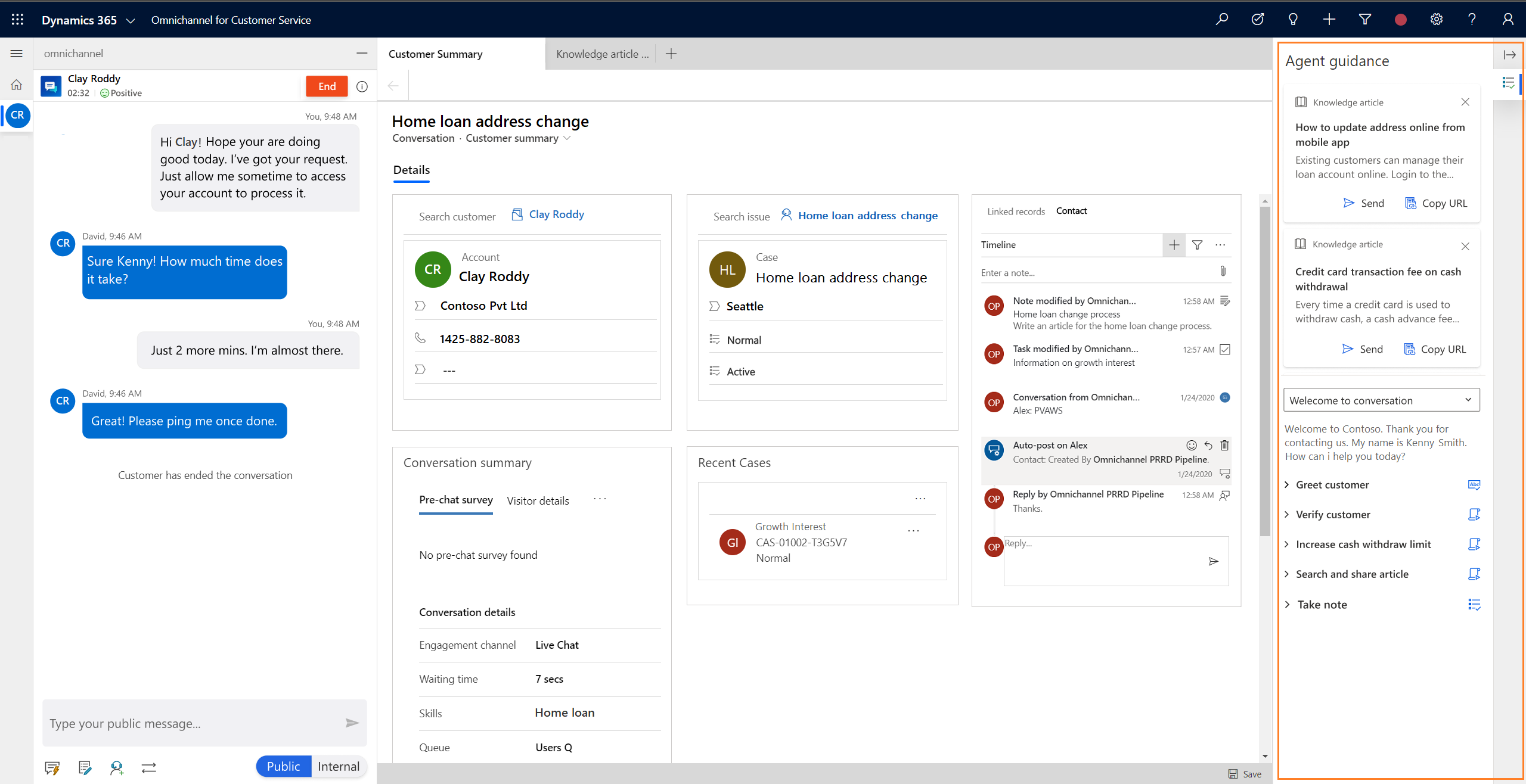Viewport: 1526px width, 784px height.
Task: Click the type message input field
Action: pos(192,723)
